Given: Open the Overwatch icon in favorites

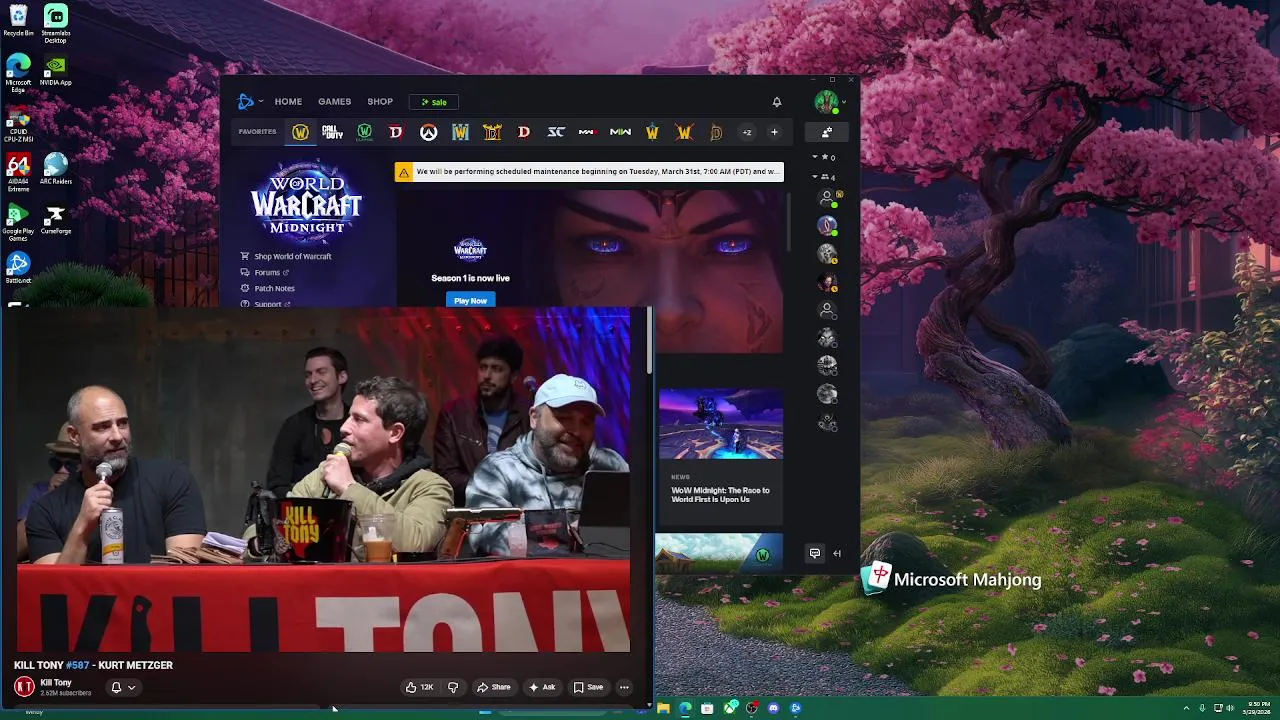Looking at the screenshot, I should [428, 132].
